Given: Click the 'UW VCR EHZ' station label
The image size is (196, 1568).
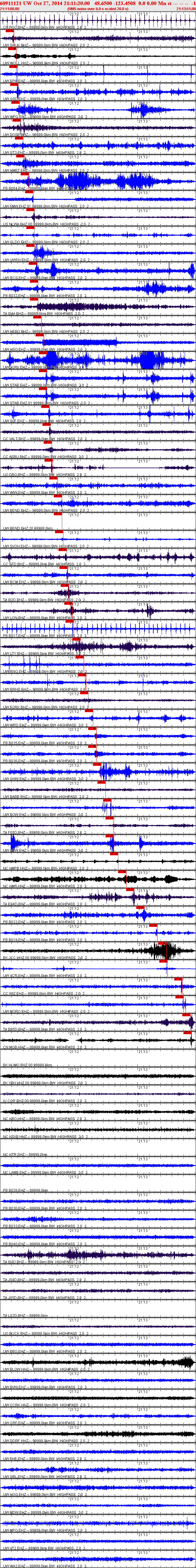Looking at the screenshot, I should tap(14, 976).
